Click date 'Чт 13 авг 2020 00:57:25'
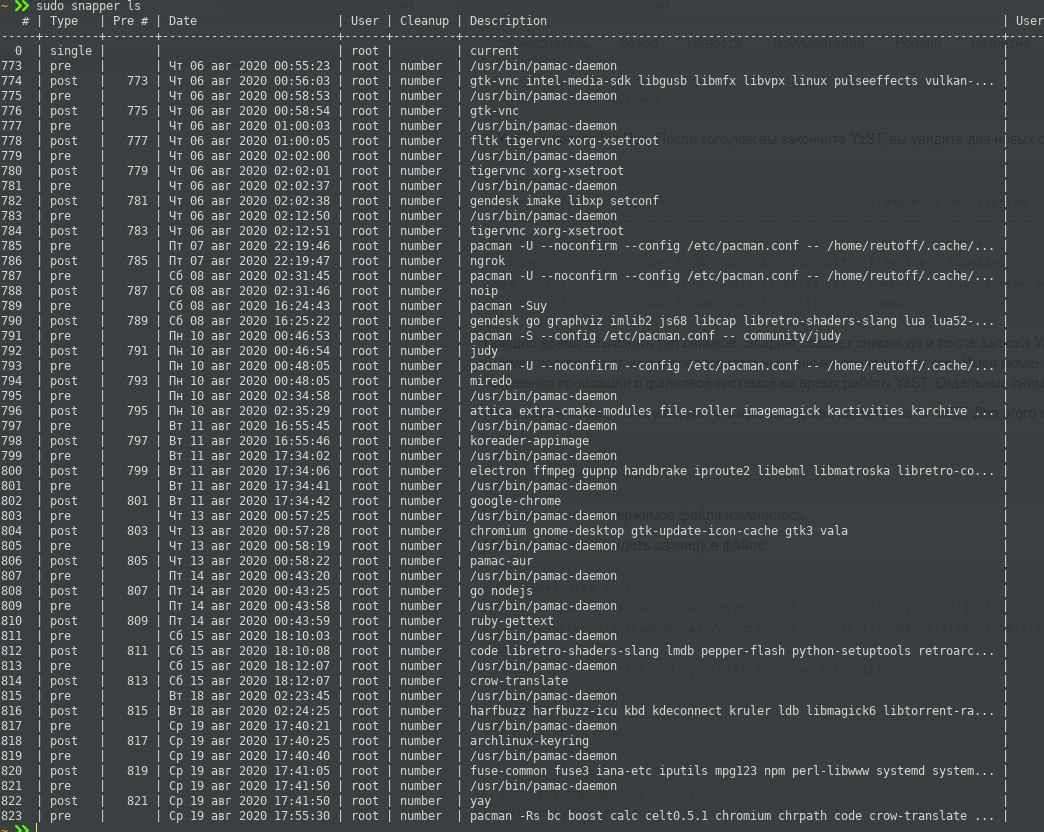 click(x=249, y=516)
